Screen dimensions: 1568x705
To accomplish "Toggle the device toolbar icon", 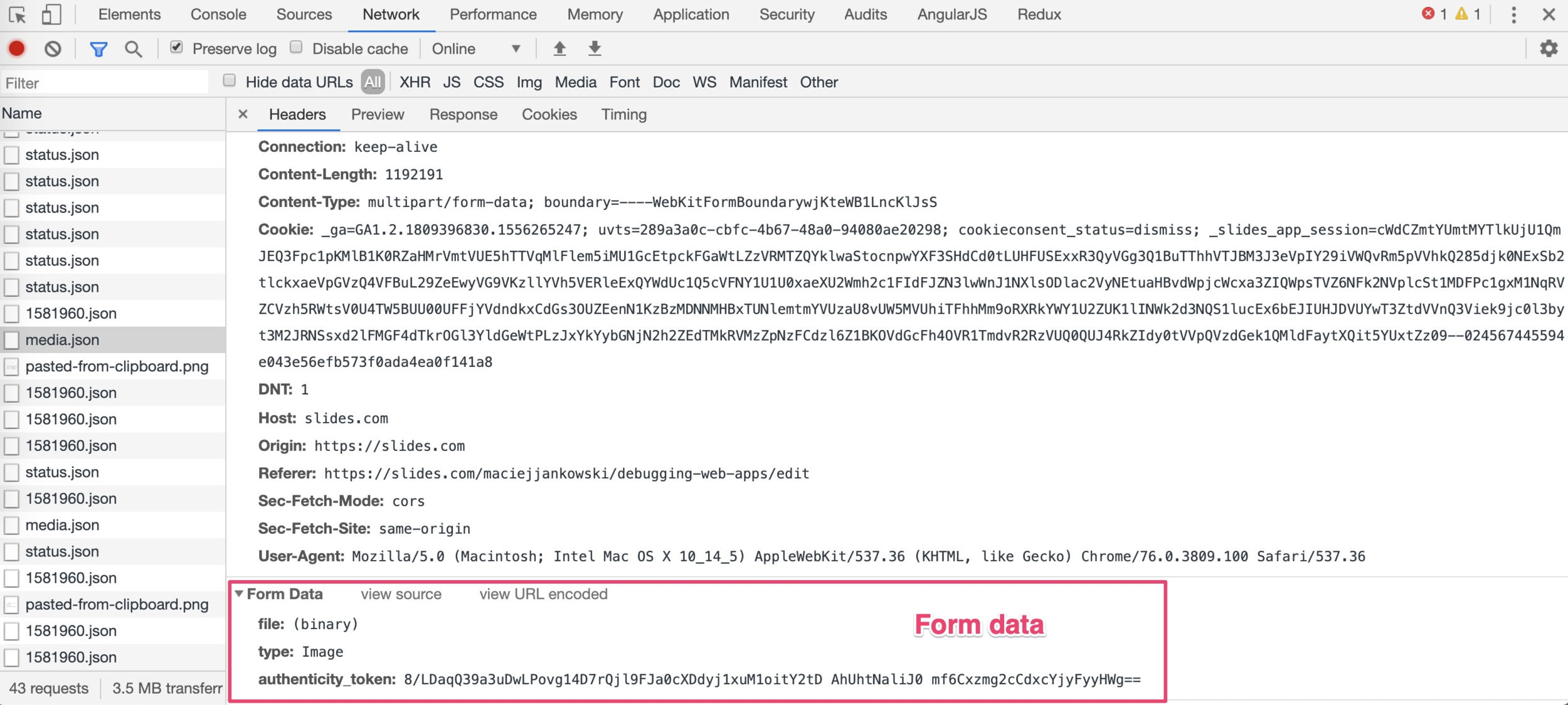I will point(51,14).
